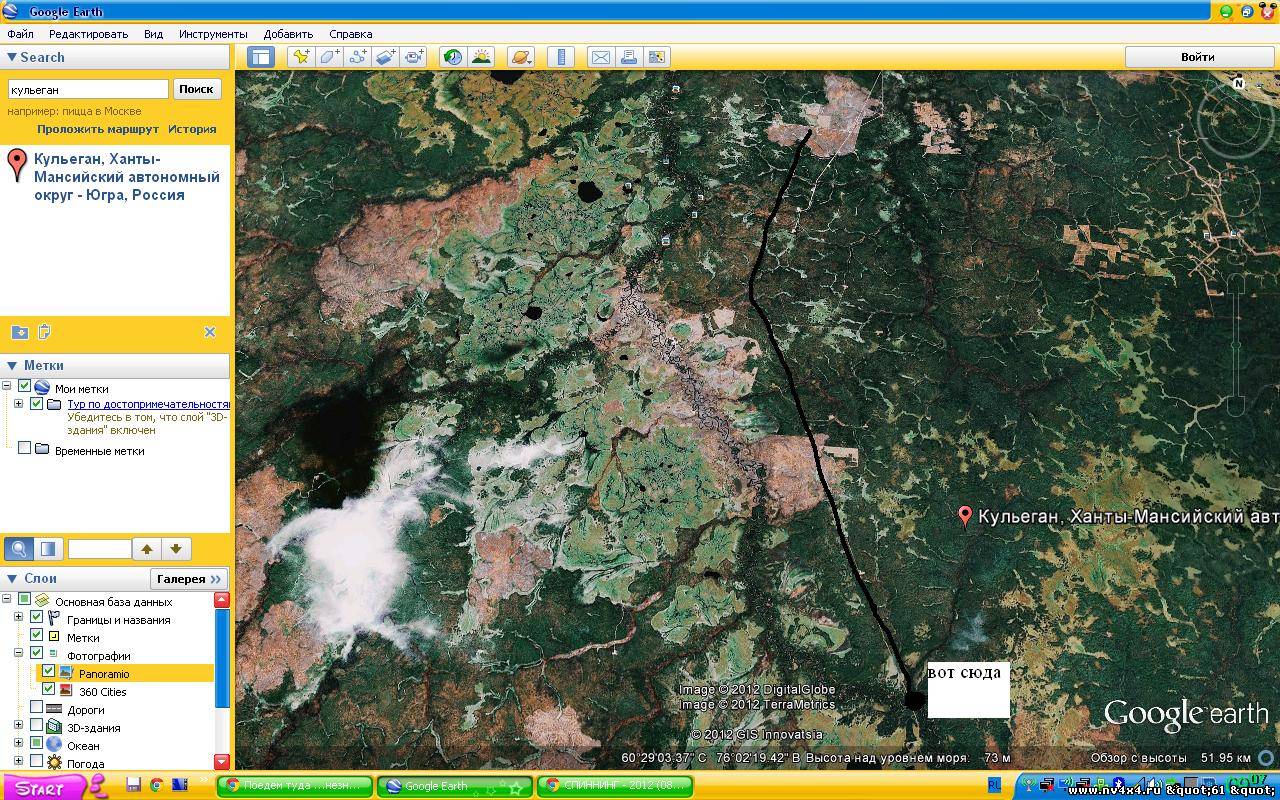Click the print icon in toolbar
Image resolution: width=1280 pixels, height=800 pixels.
click(629, 57)
